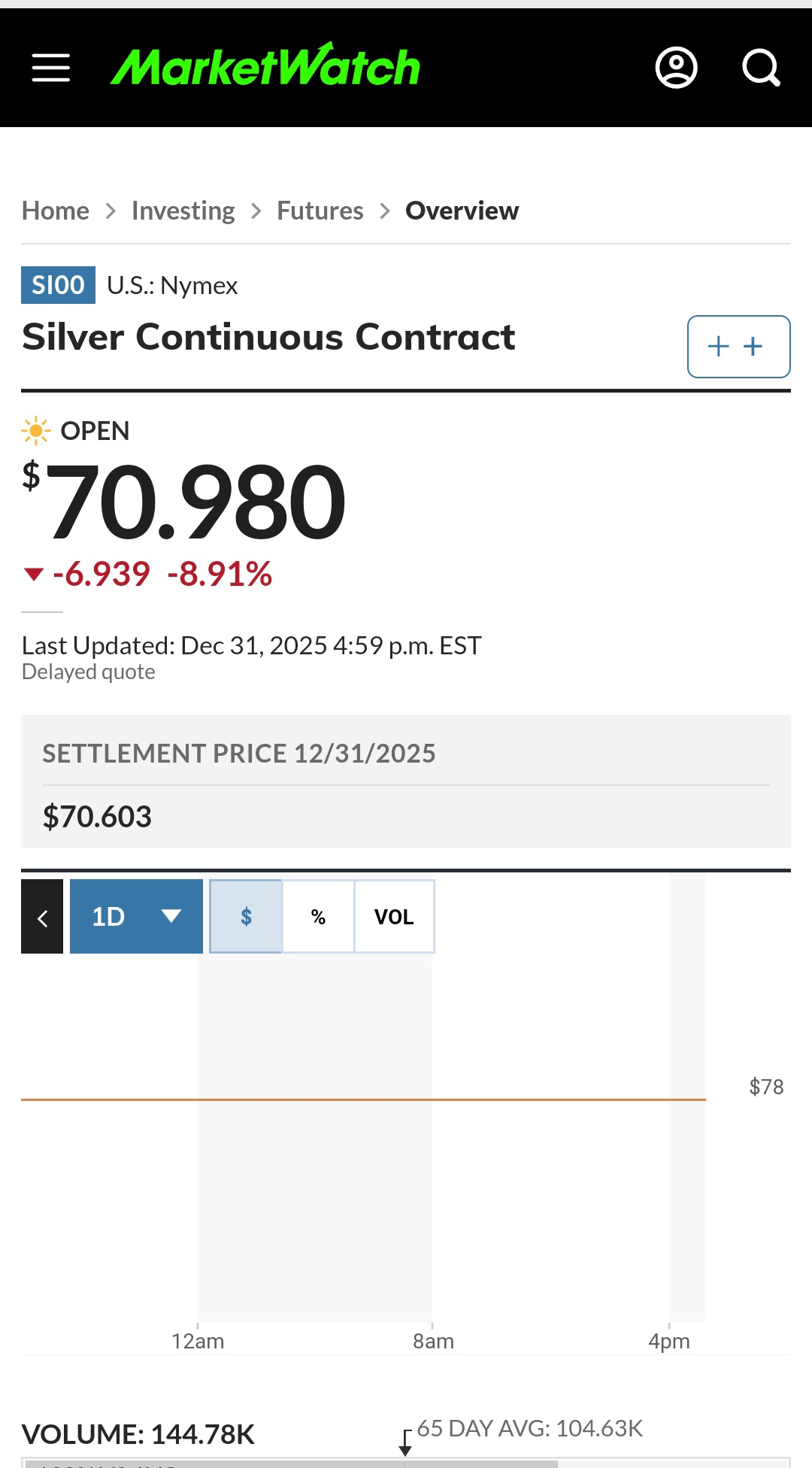The height and width of the screenshot is (1468, 812).
Task: Click the 4pm chart time label
Action: point(669,1342)
